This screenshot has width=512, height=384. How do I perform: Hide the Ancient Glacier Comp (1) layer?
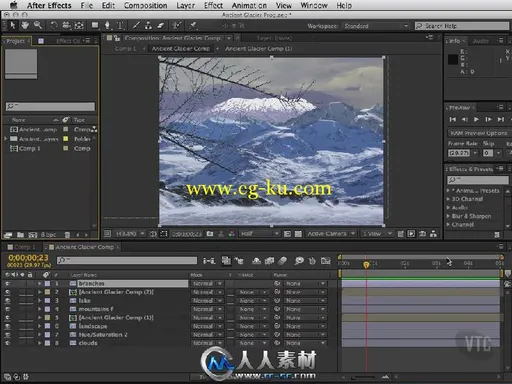coord(7,318)
